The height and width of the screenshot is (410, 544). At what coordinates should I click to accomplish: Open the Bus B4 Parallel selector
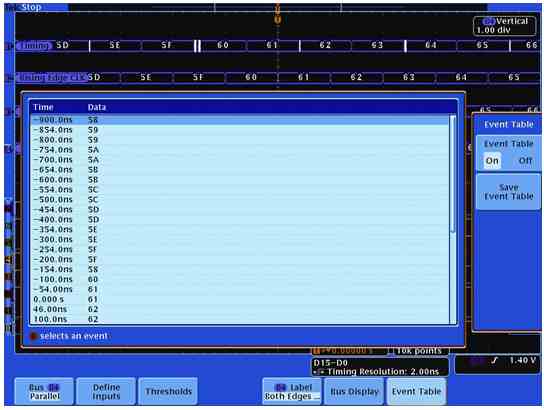click(44, 391)
